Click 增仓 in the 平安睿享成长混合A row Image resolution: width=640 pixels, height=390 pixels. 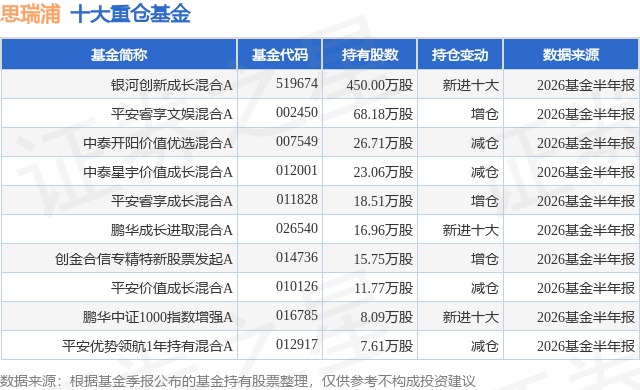tap(484, 201)
